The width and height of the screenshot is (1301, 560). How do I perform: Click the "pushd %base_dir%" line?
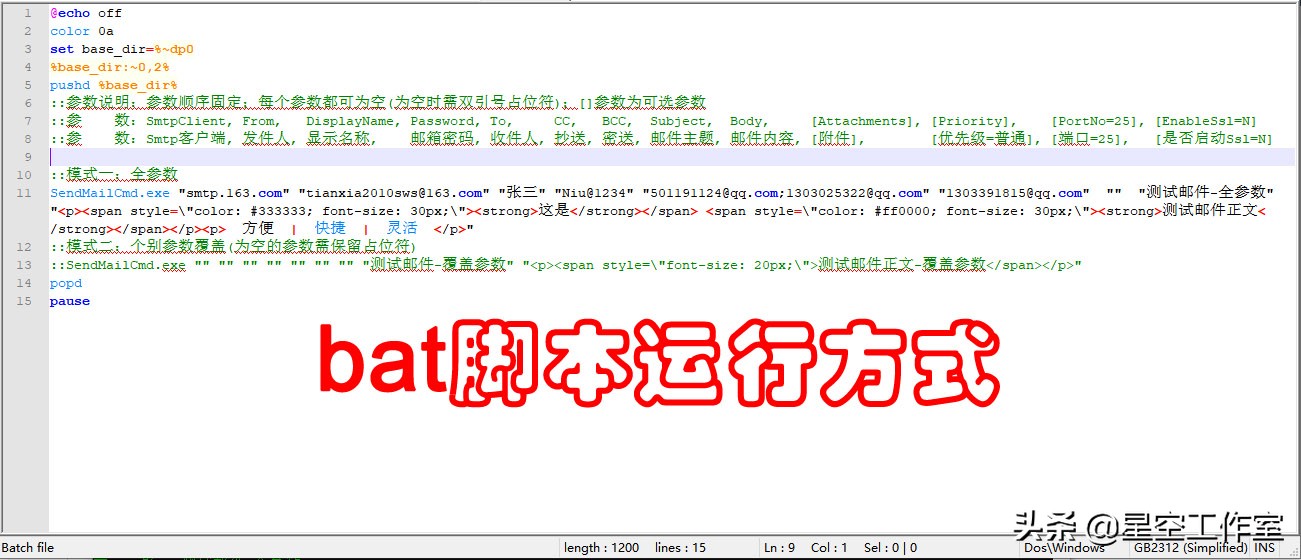point(114,85)
